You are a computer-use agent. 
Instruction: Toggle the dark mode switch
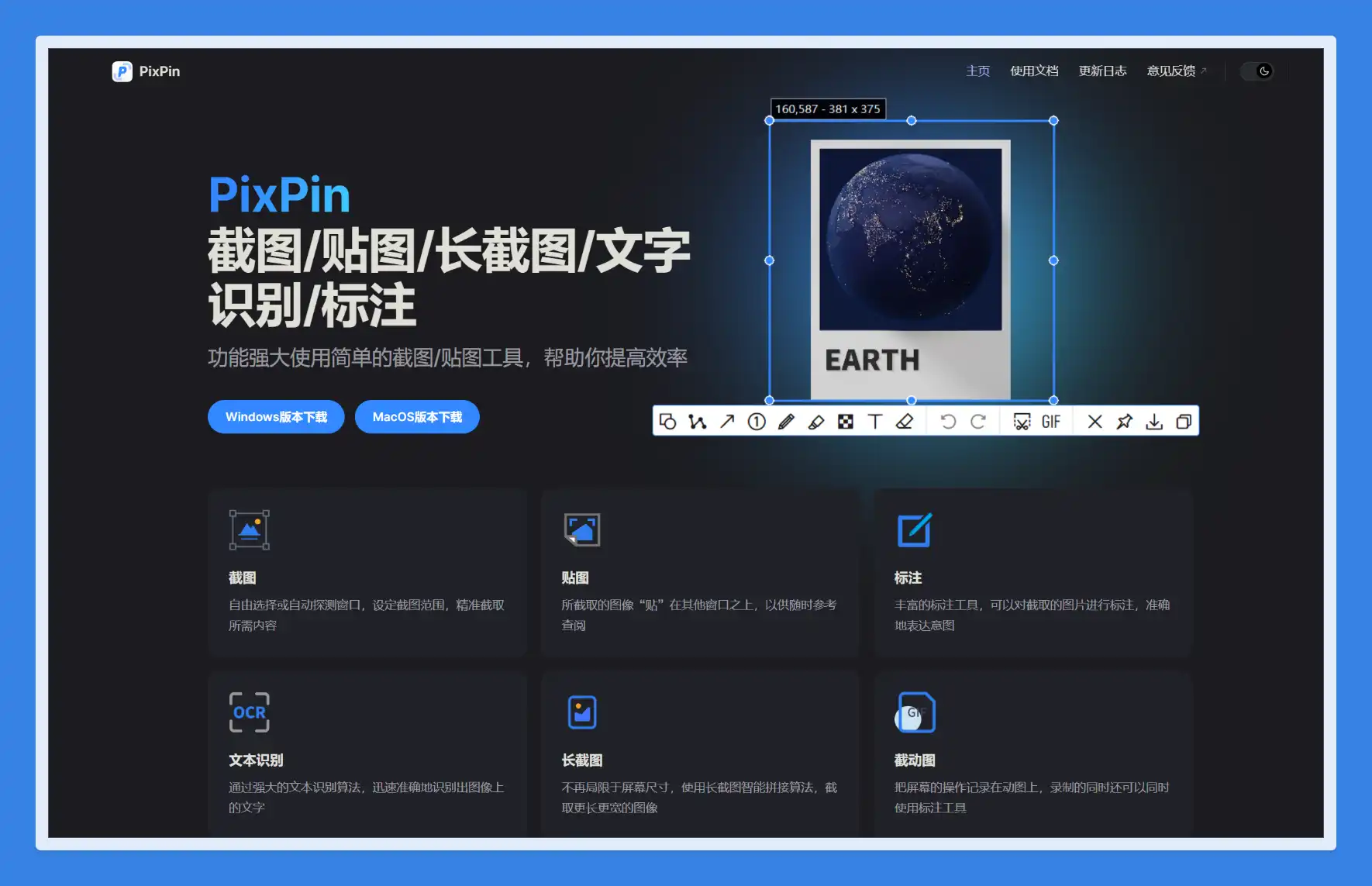tap(1257, 71)
